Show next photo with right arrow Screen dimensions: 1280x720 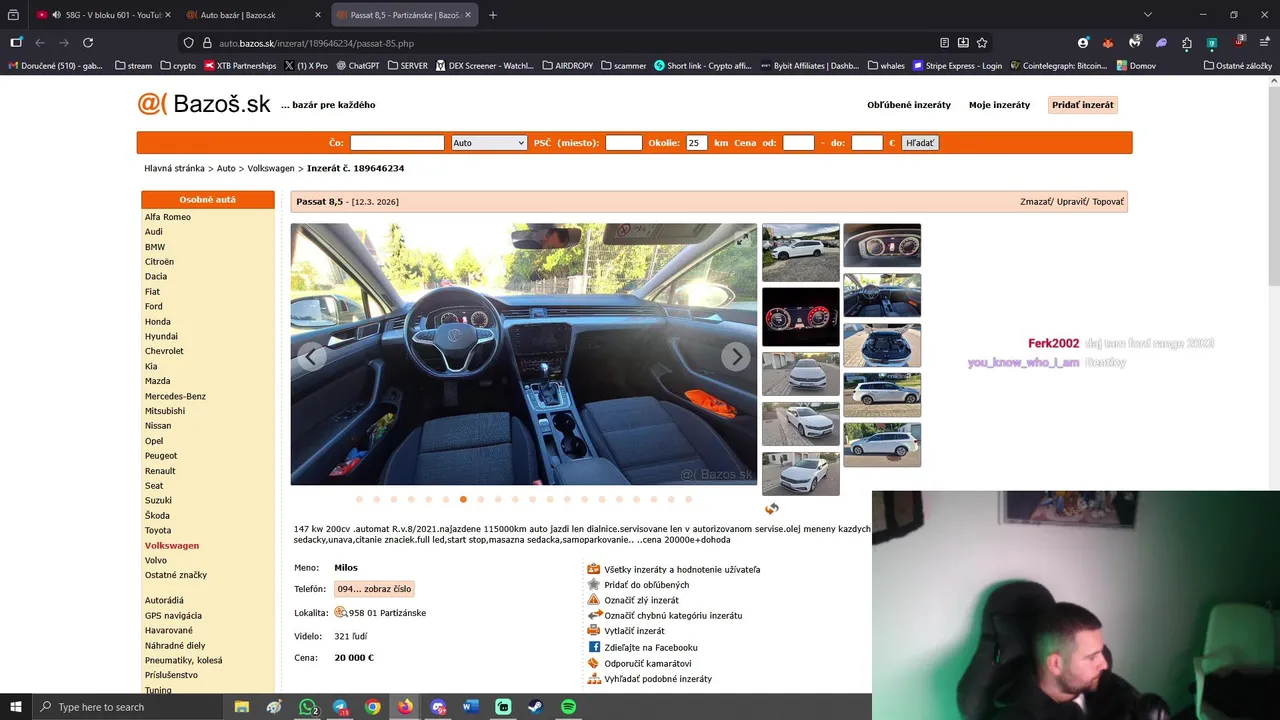736,356
